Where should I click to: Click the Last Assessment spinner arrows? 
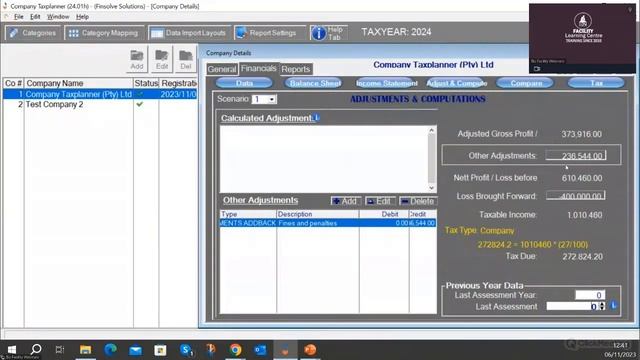click(x=602, y=306)
